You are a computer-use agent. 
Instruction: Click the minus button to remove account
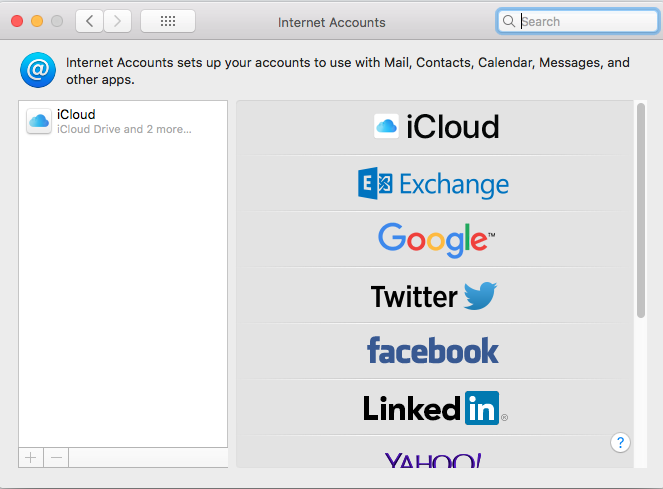coord(56,458)
